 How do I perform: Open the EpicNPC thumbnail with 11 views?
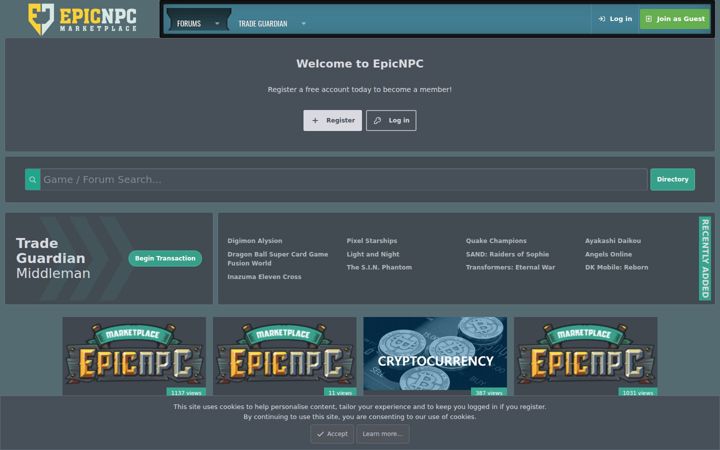click(285, 356)
